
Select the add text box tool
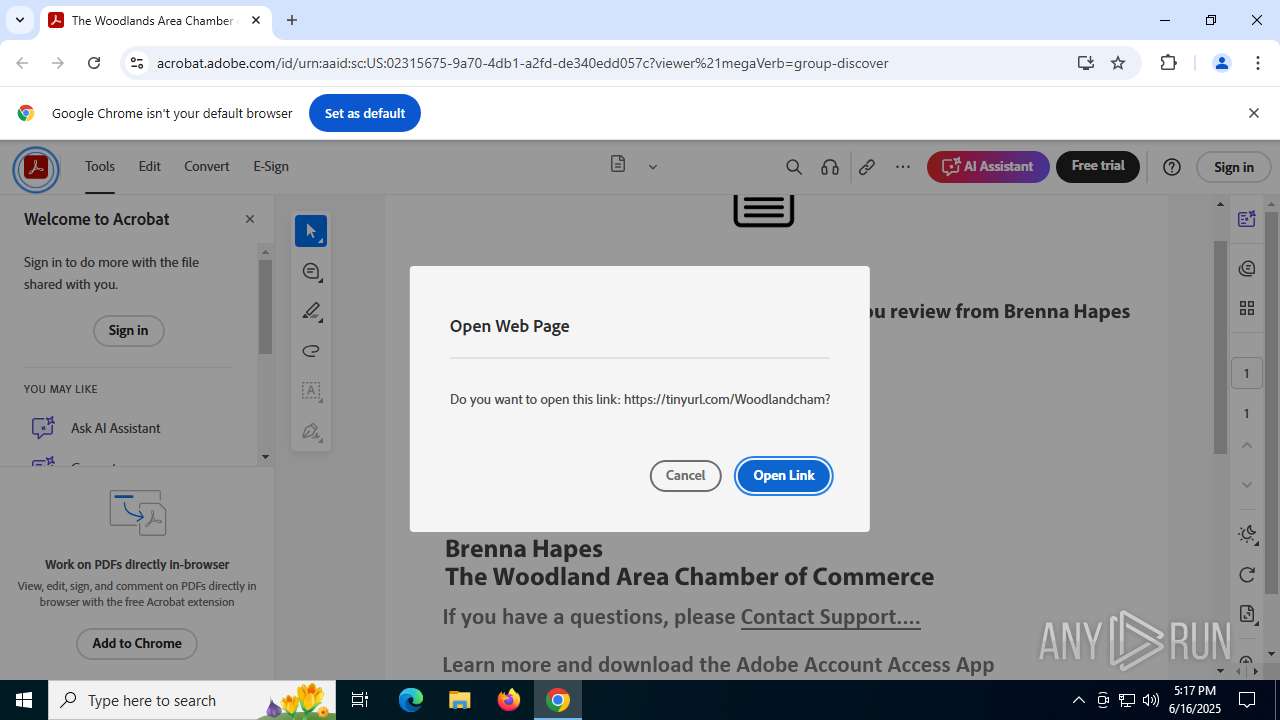pyautogui.click(x=311, y=391)
